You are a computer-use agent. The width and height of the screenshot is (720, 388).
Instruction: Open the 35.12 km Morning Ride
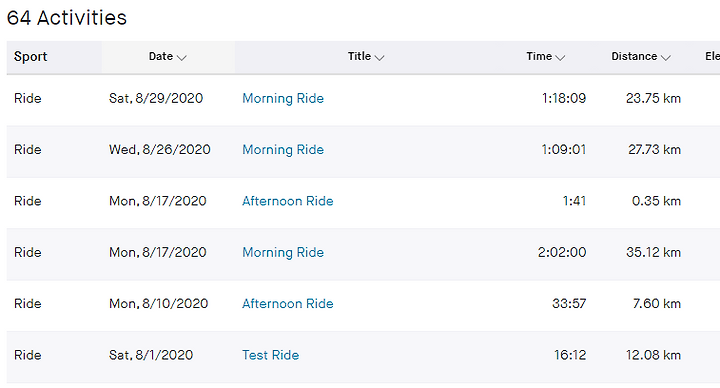283,253
